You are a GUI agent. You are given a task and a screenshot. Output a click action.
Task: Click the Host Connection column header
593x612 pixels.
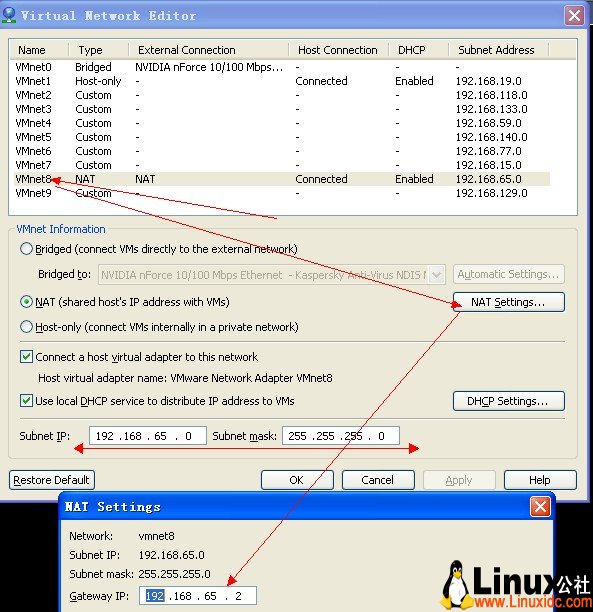point(338,50)
